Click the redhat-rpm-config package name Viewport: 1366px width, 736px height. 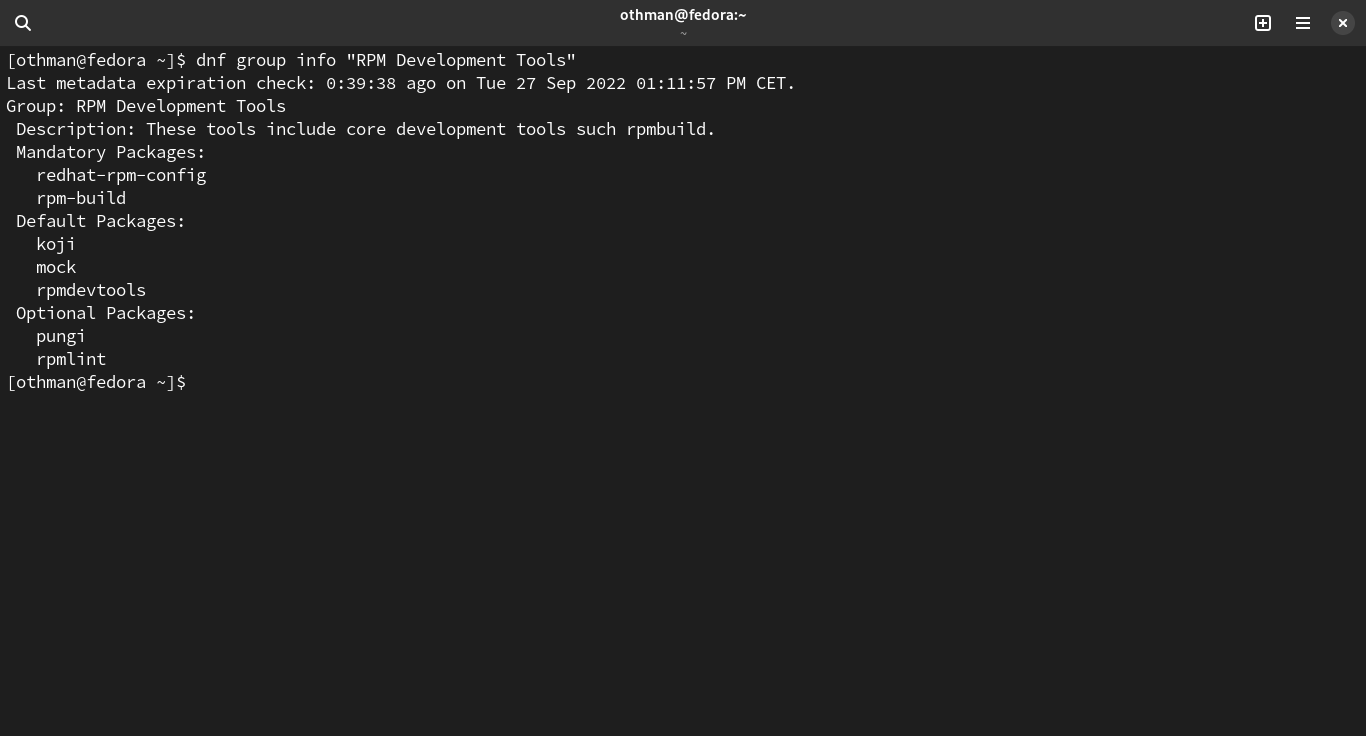point(121,175)
